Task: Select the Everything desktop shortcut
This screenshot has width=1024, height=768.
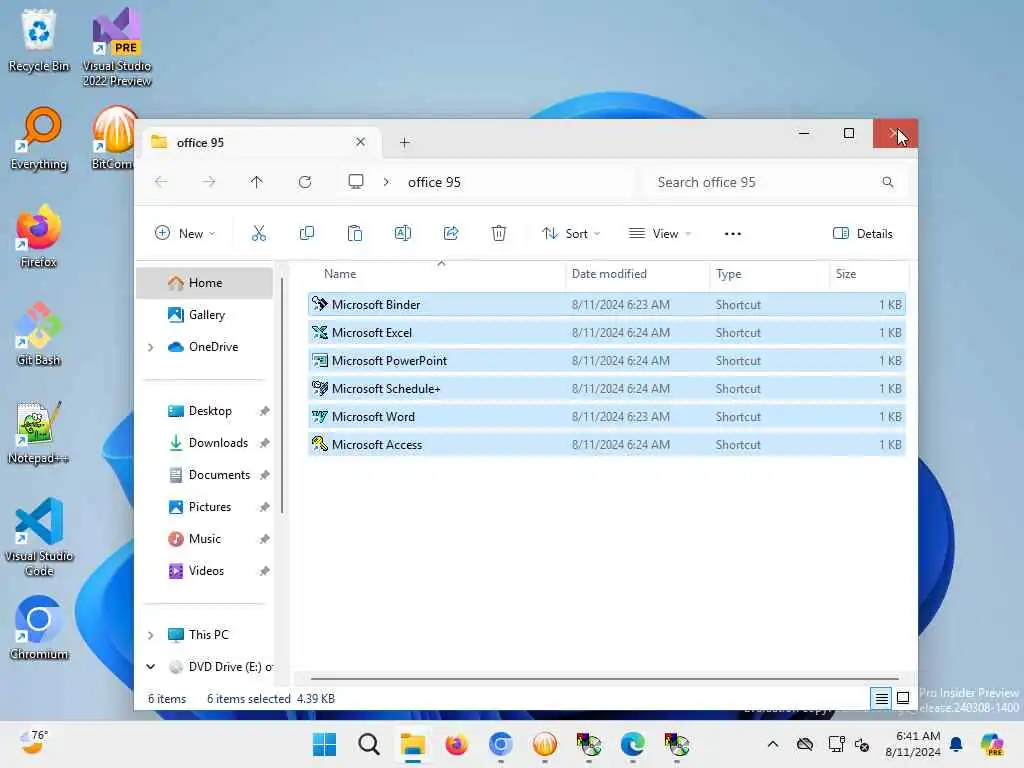Action: click(39, 138)
